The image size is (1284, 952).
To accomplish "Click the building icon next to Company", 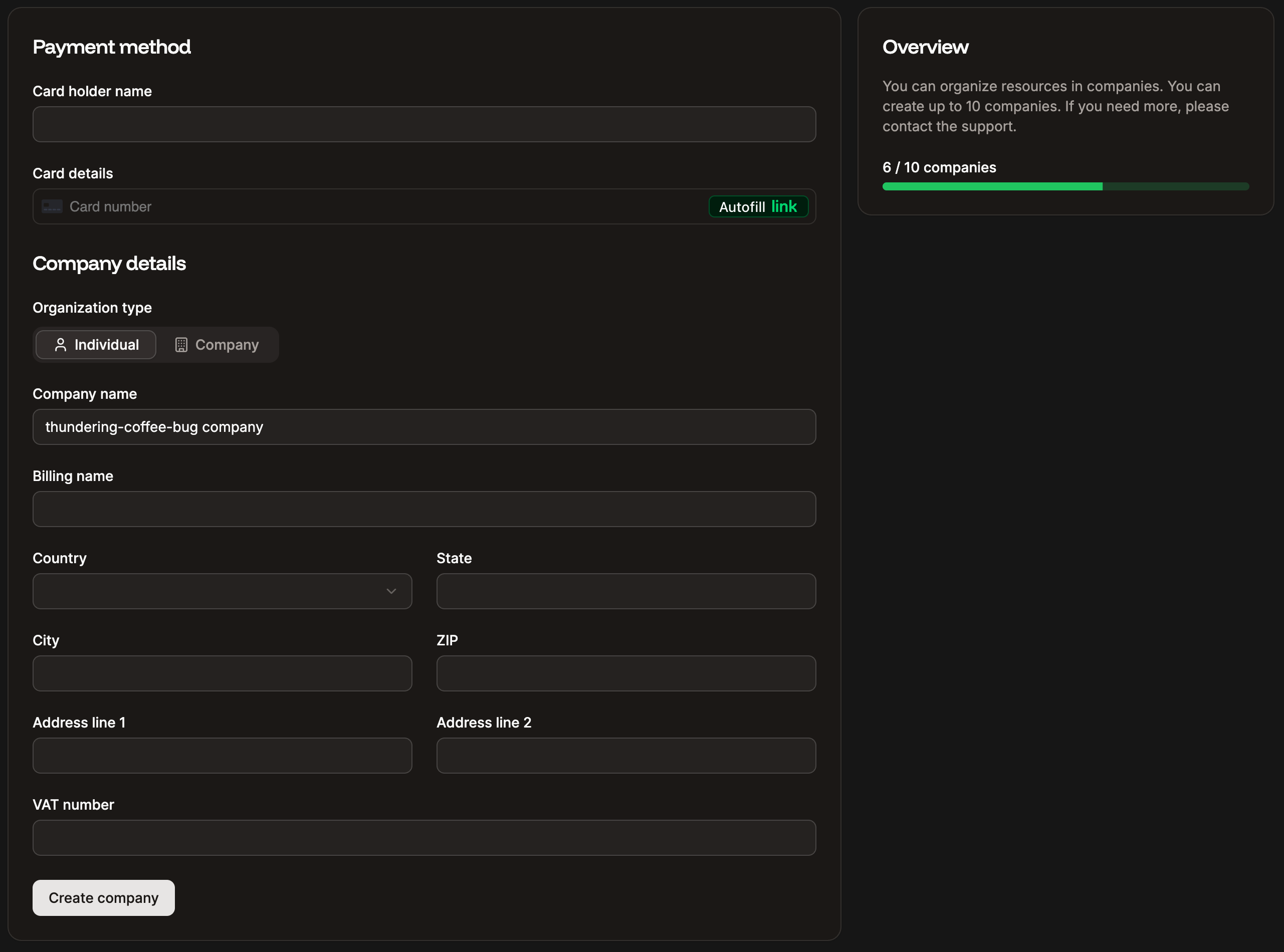I will click(181, 345).
